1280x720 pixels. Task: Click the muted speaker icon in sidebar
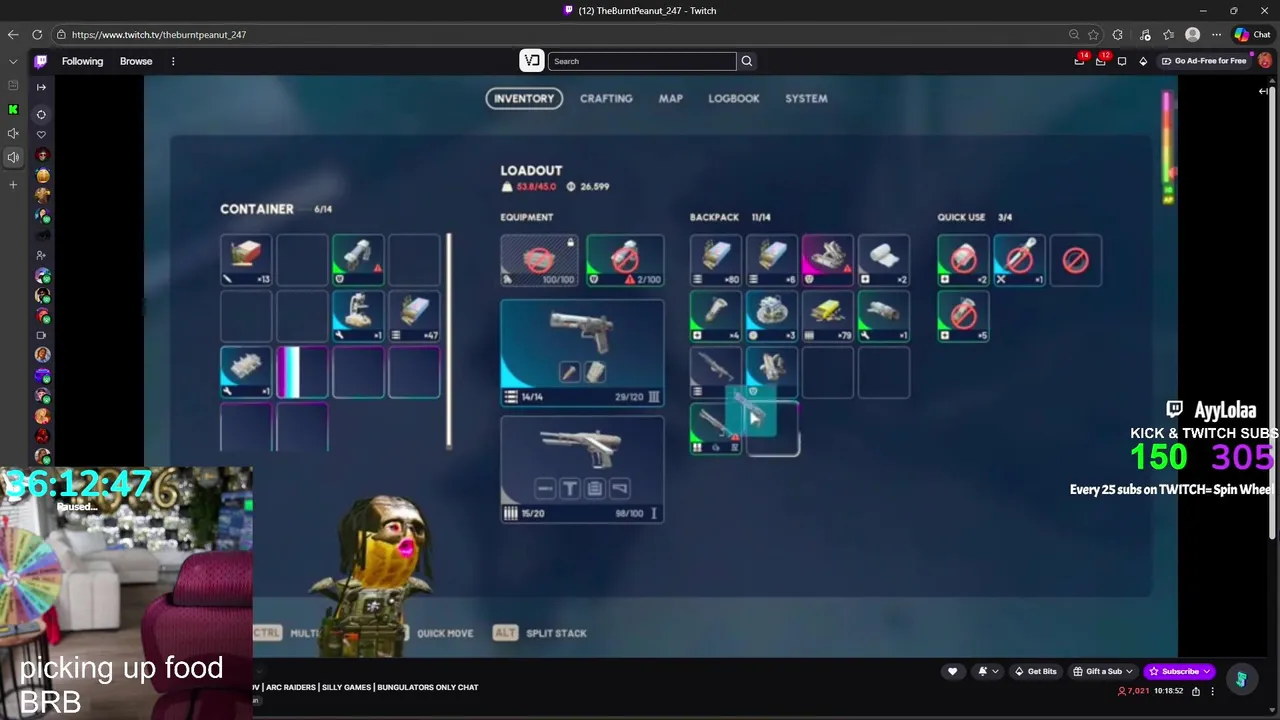(13, 133)
